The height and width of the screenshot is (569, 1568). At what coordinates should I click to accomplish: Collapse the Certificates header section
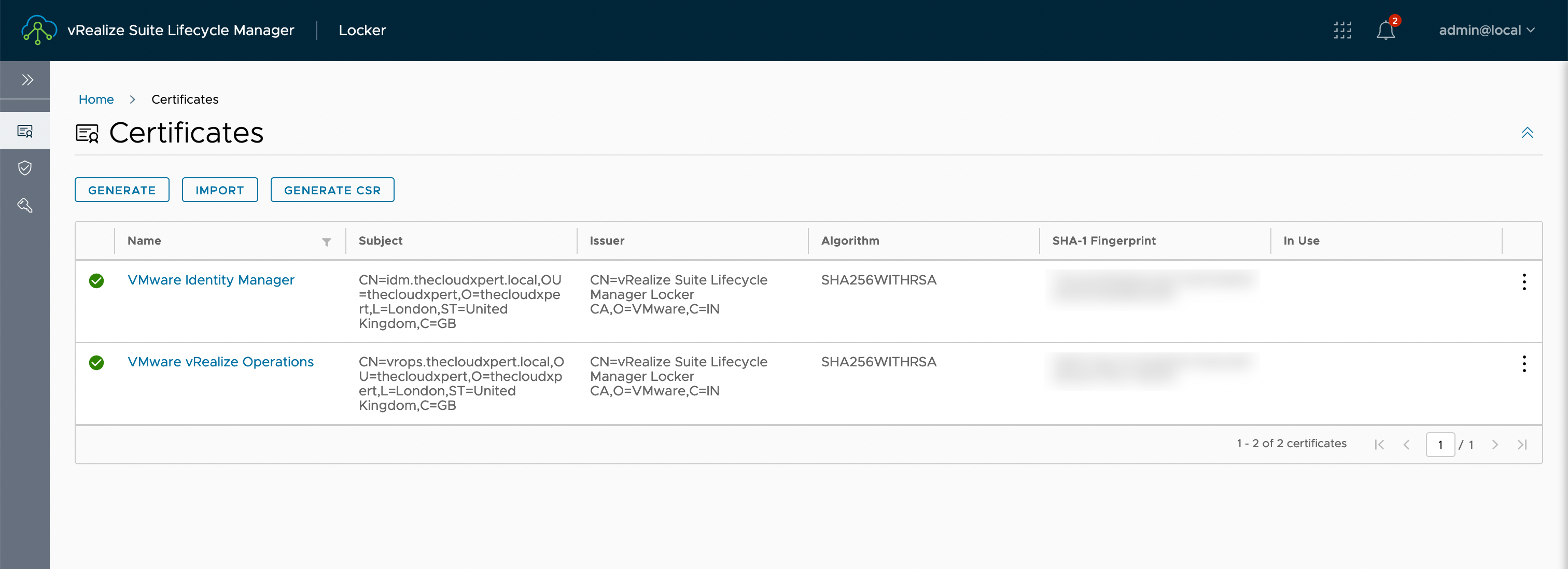point(1527,133)
